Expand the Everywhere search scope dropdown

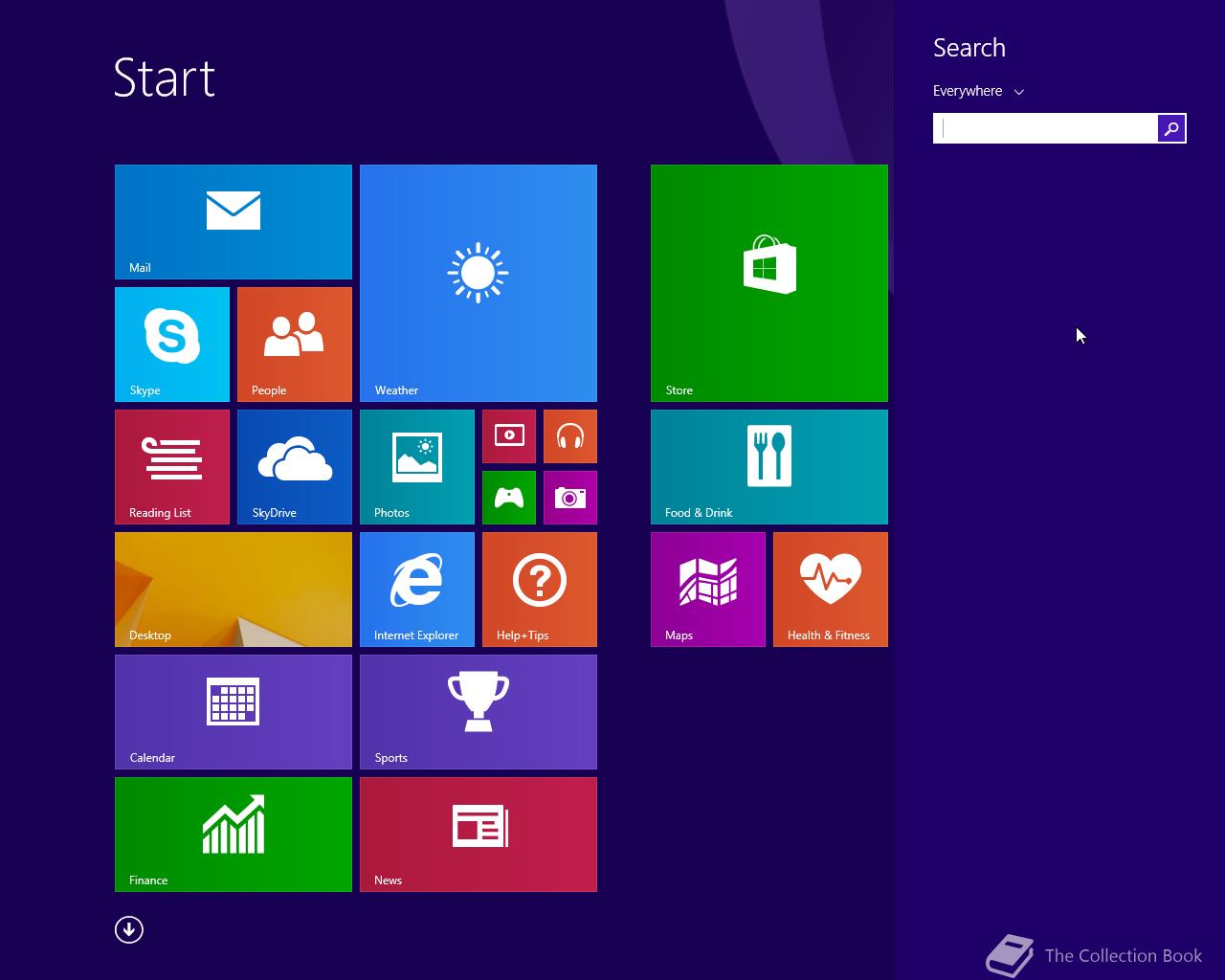tap(978, 91)
